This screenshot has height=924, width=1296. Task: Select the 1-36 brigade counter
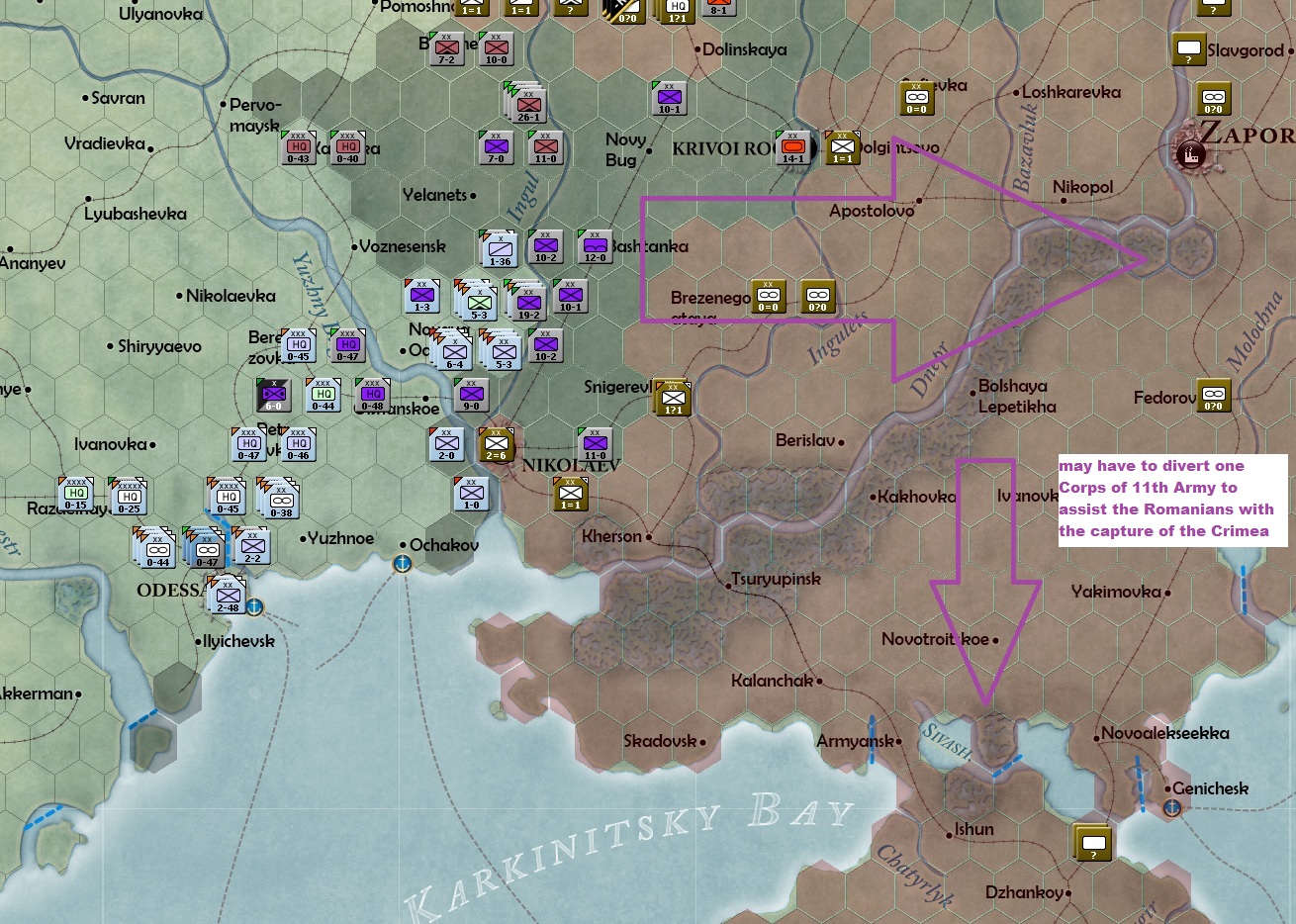[501, 248]
